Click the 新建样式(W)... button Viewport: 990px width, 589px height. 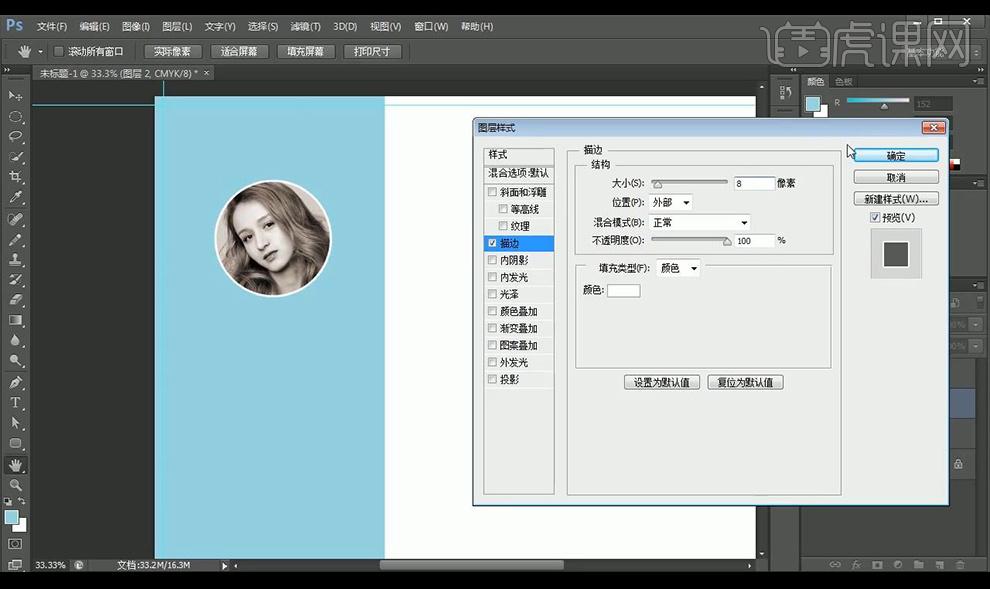[x=895, y=198]
